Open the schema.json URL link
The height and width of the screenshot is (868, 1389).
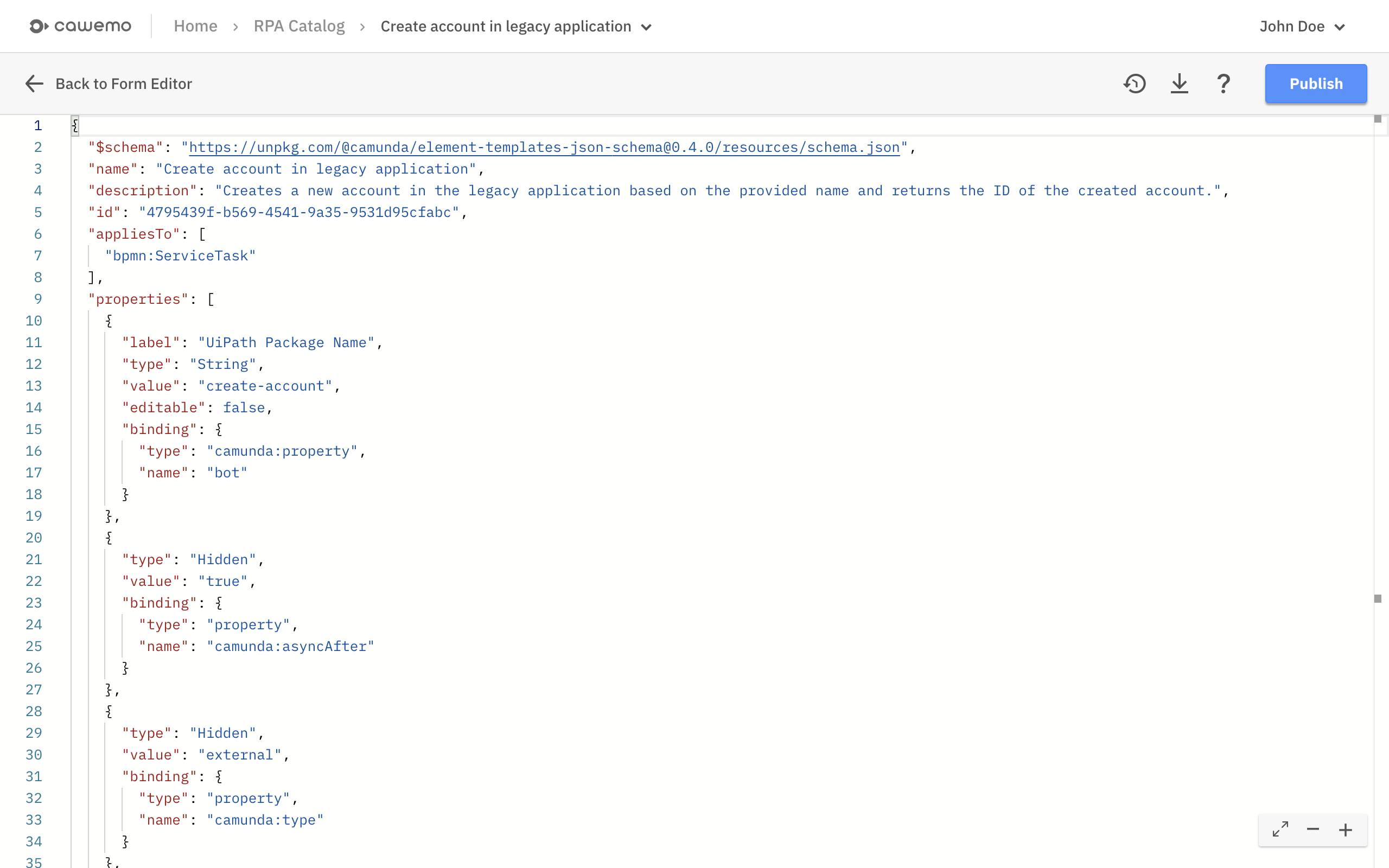[x=544, y=148]
